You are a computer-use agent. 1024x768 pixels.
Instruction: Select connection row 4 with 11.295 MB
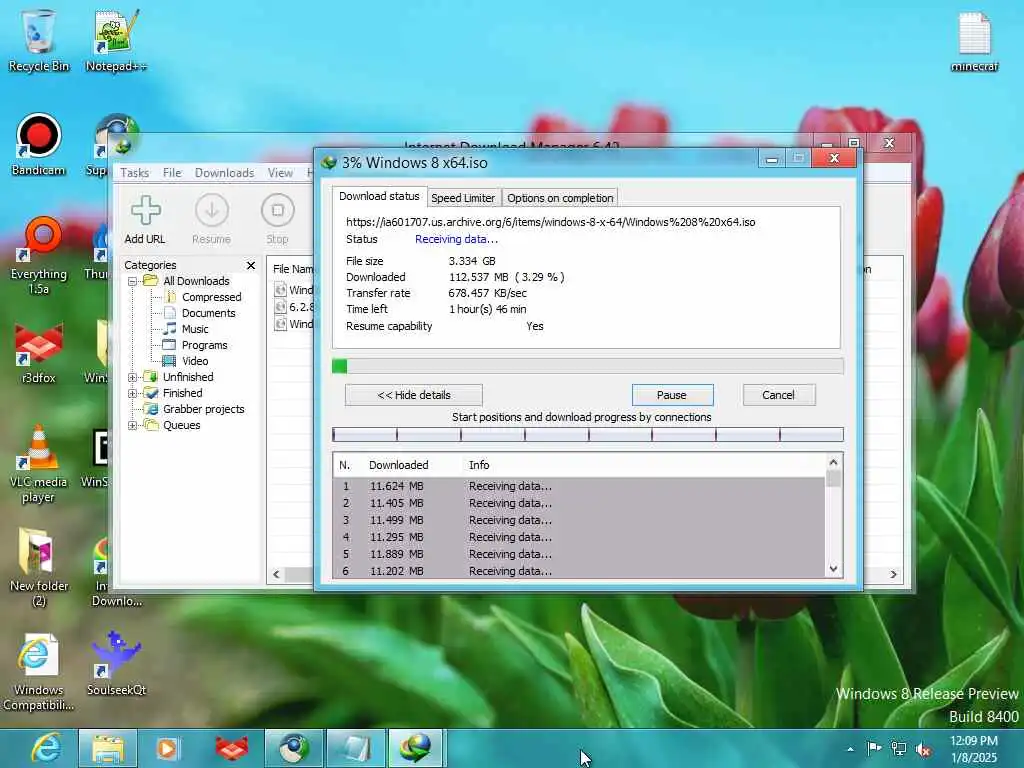click(580, 537)
